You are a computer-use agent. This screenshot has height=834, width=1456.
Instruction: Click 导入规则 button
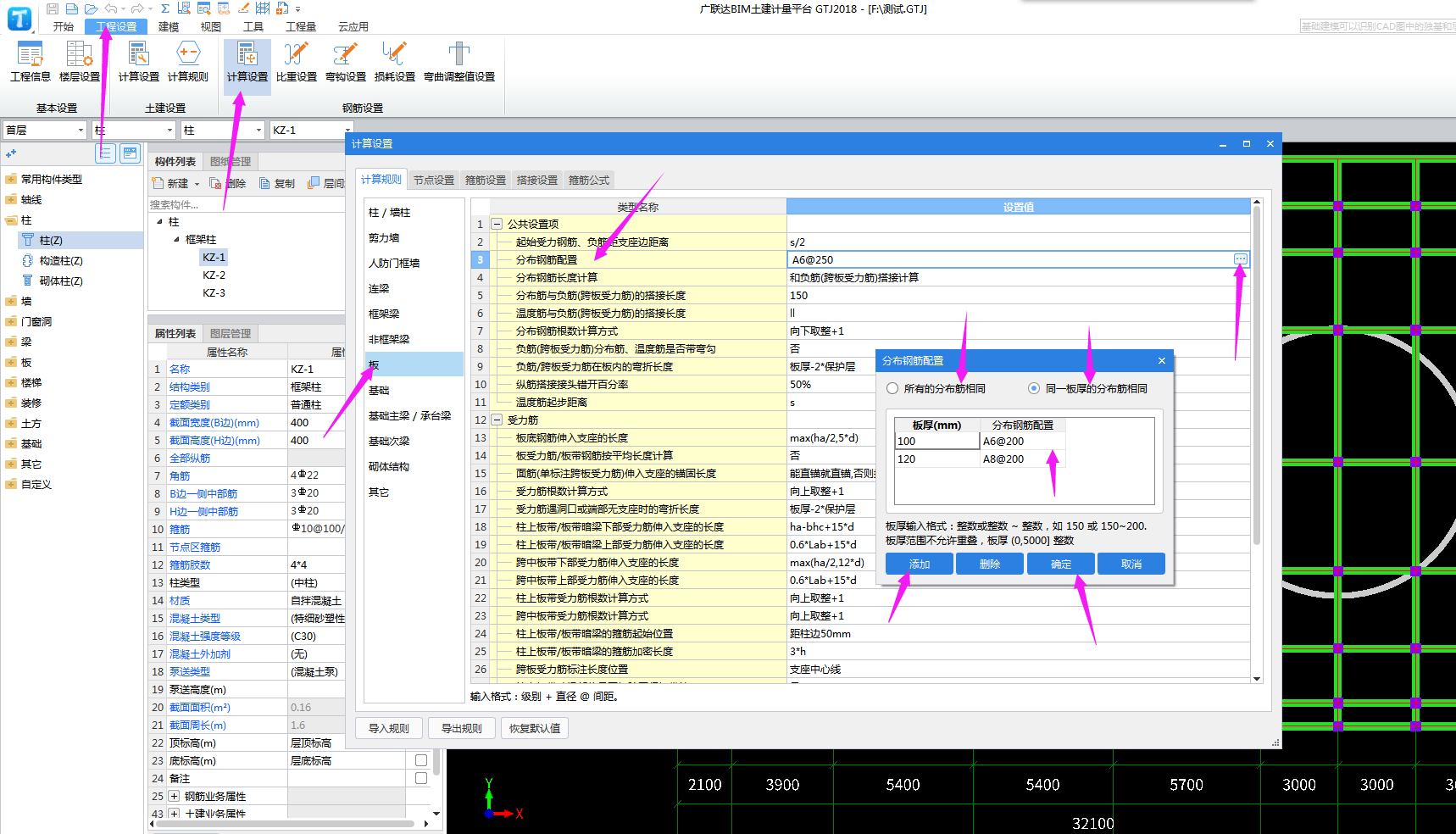pos(389,728)
